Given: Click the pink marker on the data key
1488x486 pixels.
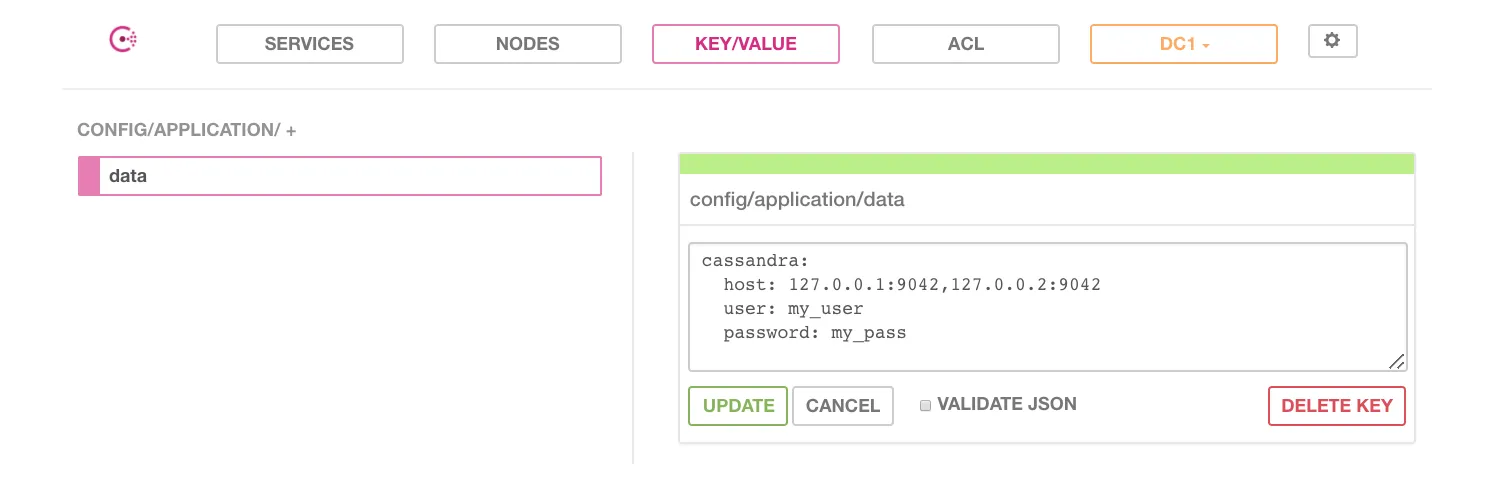Looking at the screenshot, I should click(89, 176).
